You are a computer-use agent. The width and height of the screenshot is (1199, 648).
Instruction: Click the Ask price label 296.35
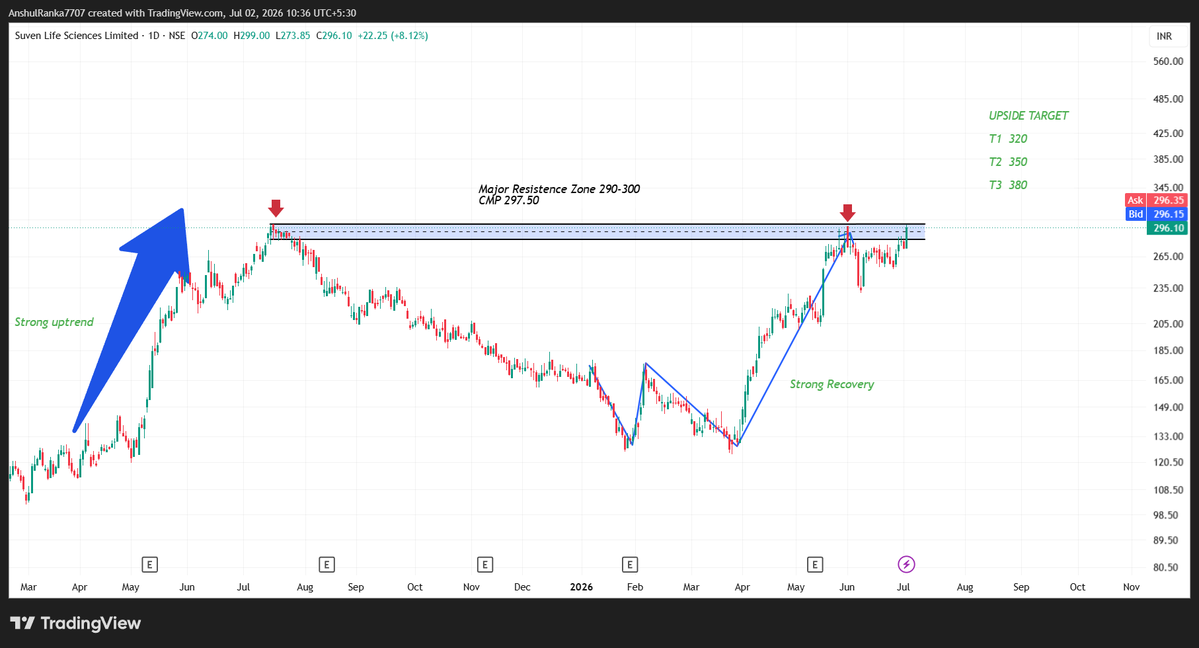[x=1155, y=200]
